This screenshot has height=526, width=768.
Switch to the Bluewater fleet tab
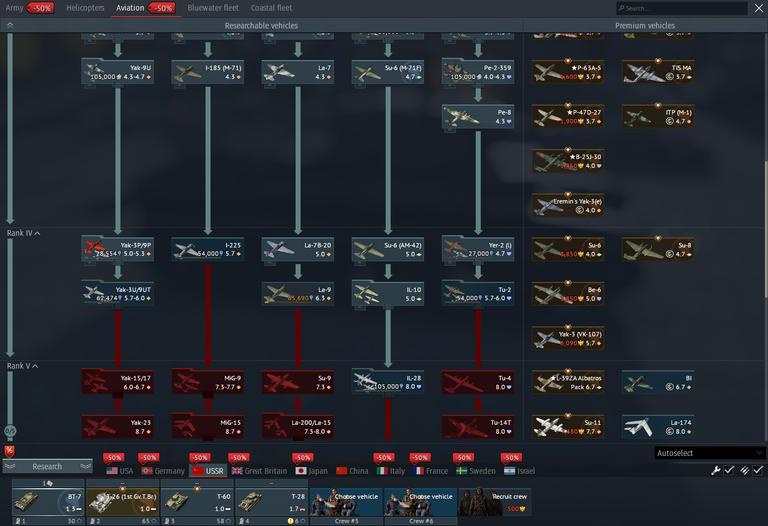coord(213,8)
